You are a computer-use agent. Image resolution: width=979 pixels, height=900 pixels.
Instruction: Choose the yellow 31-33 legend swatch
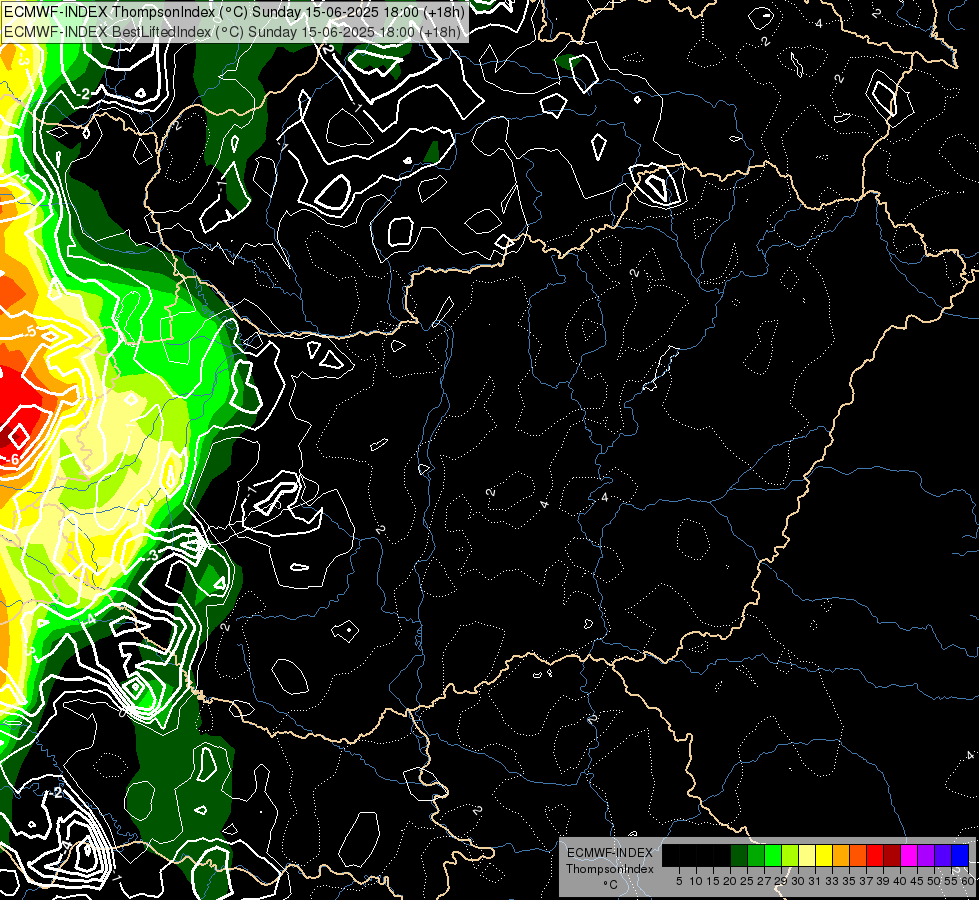(x=824, y=855)
